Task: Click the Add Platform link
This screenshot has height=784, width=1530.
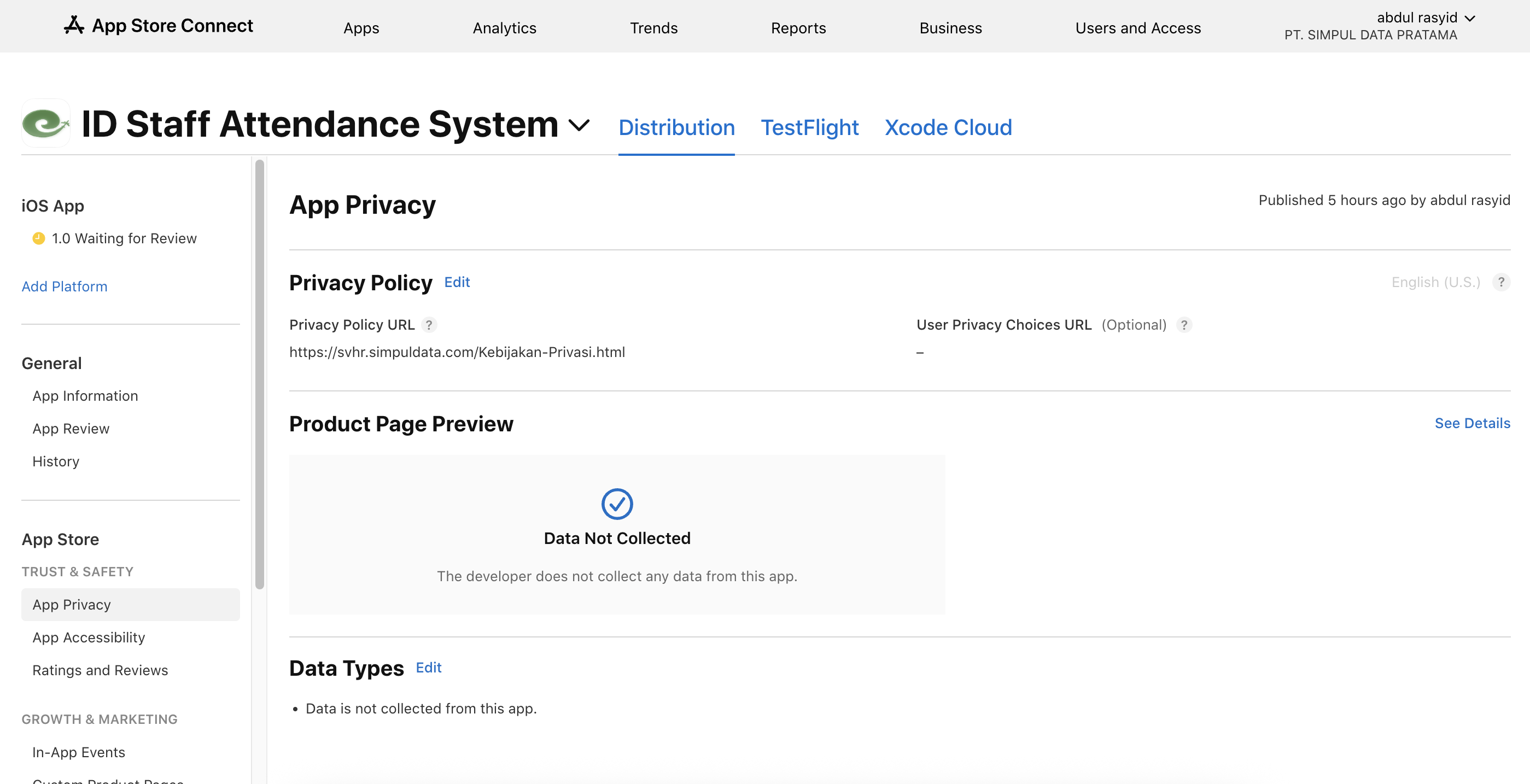Action: 64,286
